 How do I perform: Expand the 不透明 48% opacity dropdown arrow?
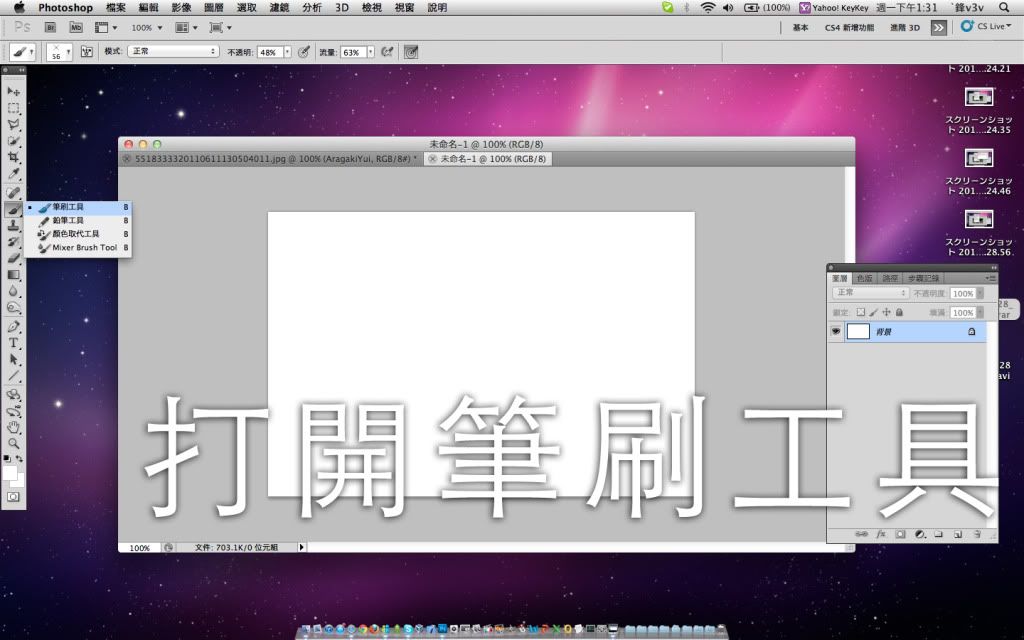click(288, 51)
